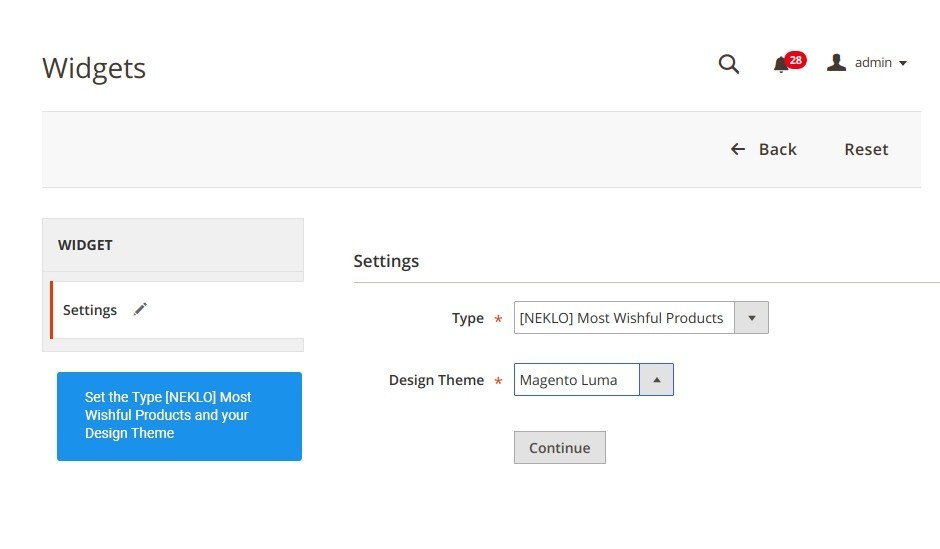Click the notifications bell icon
The image size is (940, 549).
(781, 65)
